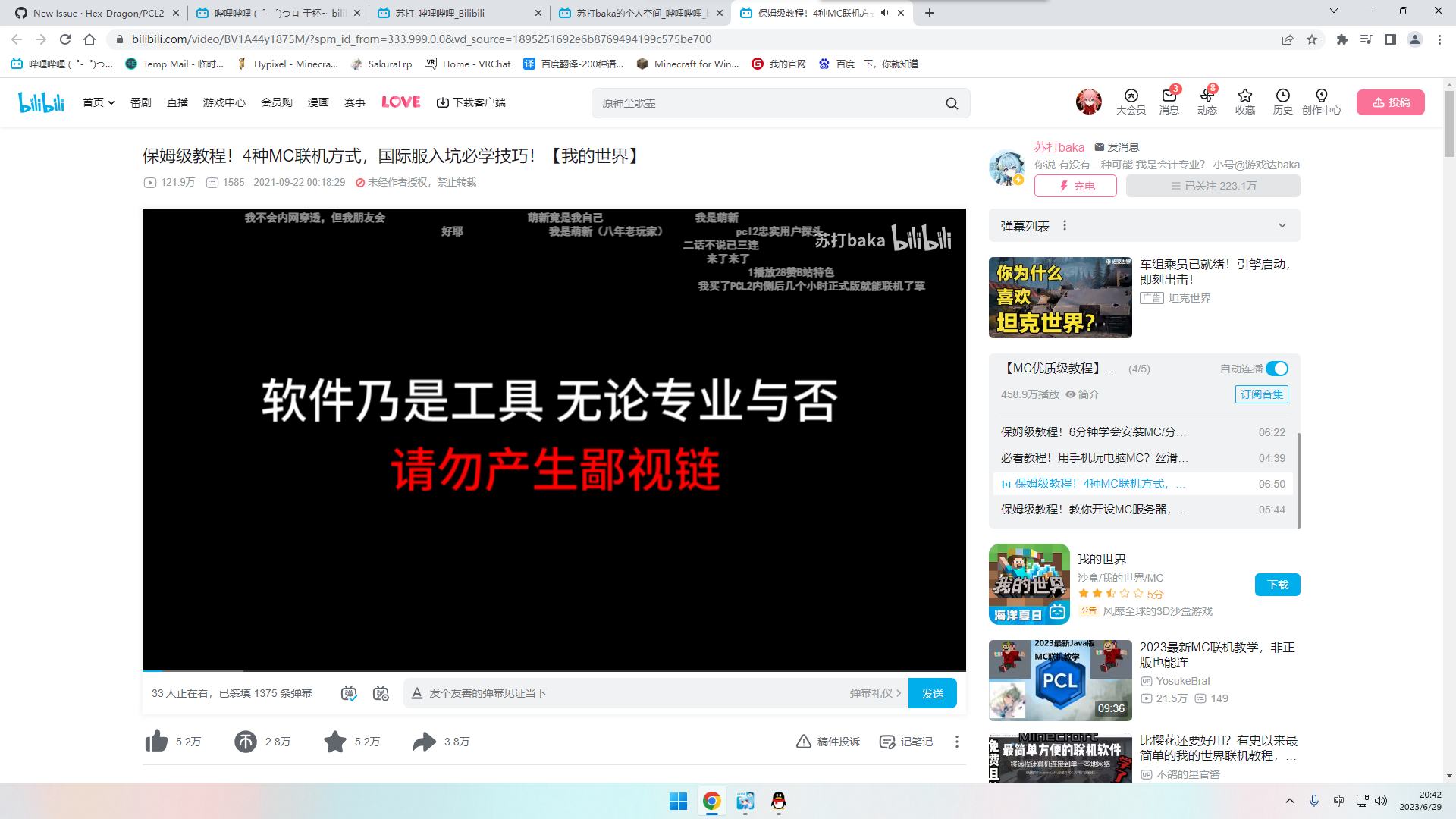
Task: Click the 发送 send button
Action: click(x=932, y=692)
